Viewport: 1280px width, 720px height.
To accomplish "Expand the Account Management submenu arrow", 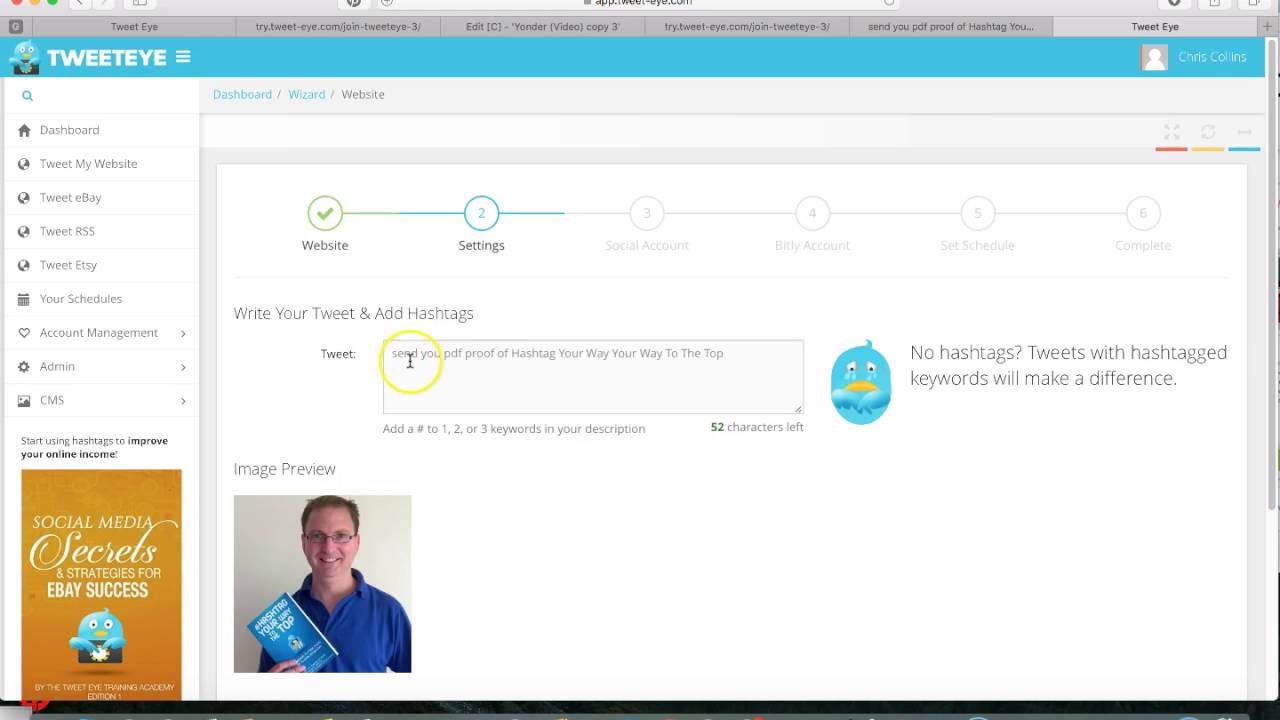I will pos(183,333).
